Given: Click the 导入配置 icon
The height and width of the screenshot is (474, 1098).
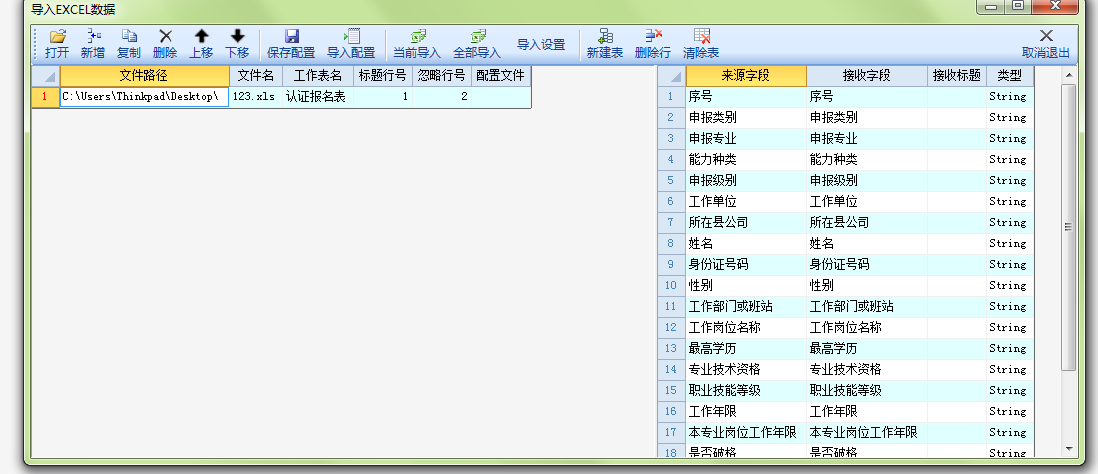Looking at the screenshot, I should pos(352,36).
